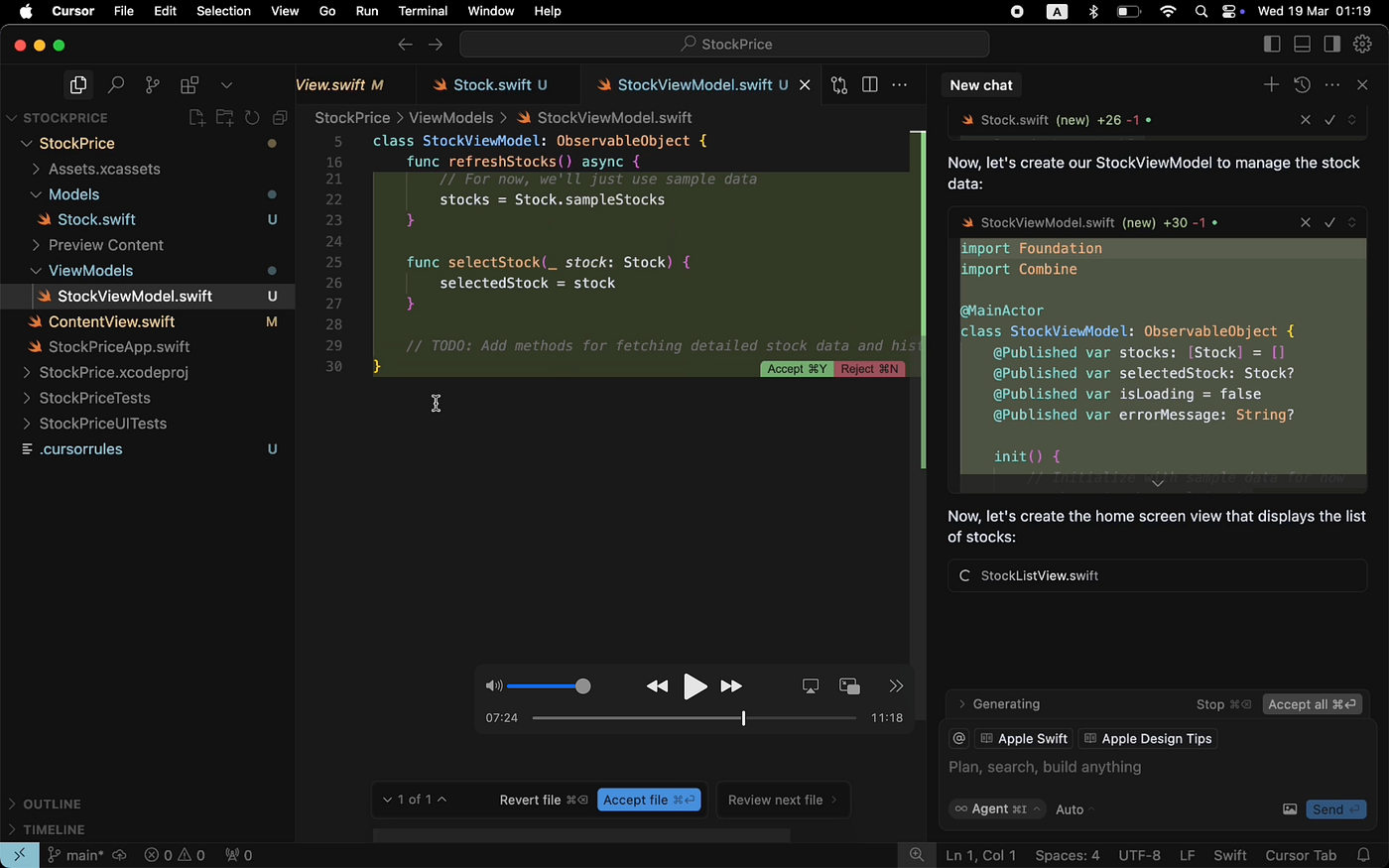The height and width of the screenshot is (868, 1389).
Task: Click the image attach icon in chat
Action: 1290,809
